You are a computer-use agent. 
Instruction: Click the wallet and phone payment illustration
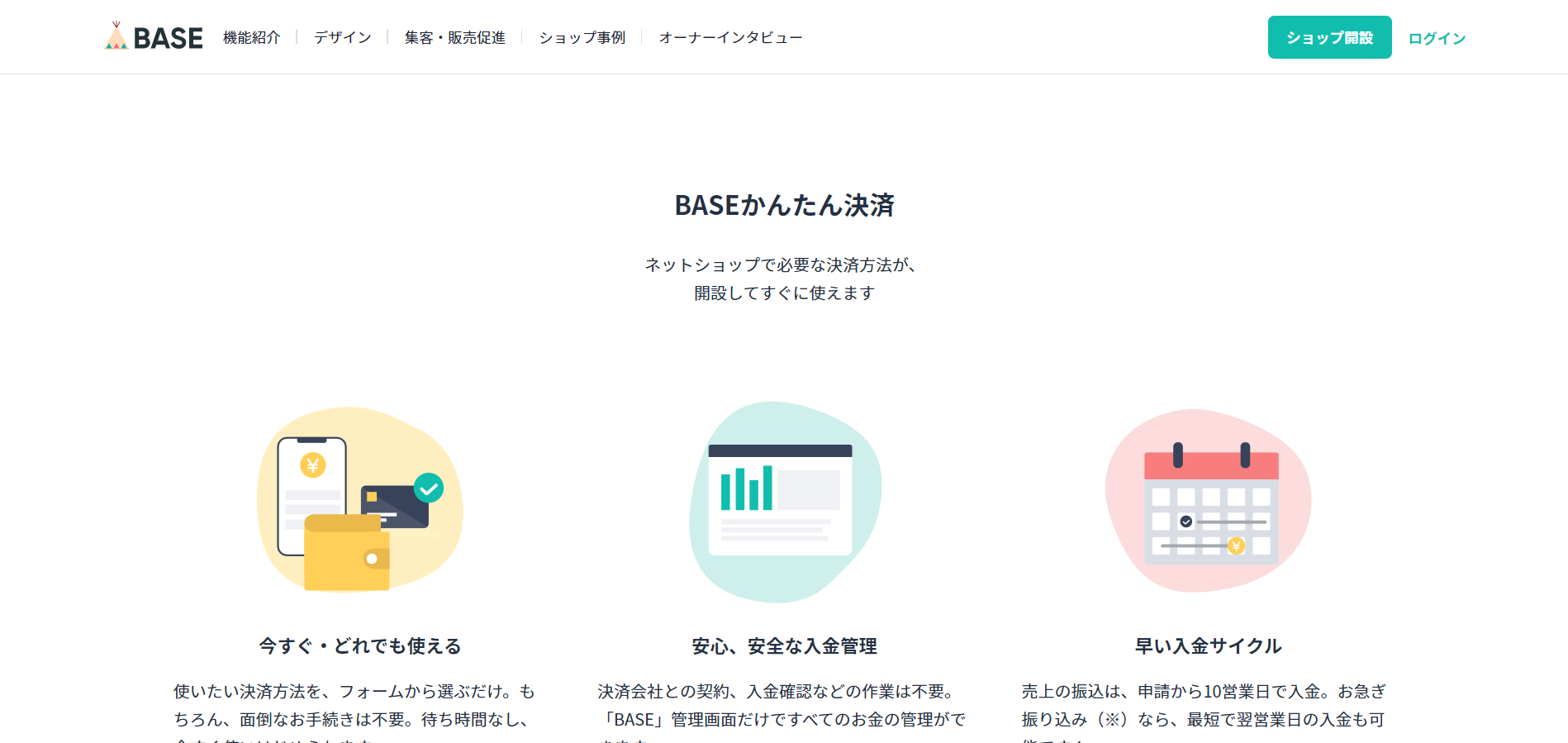click(x=360, y=500)
